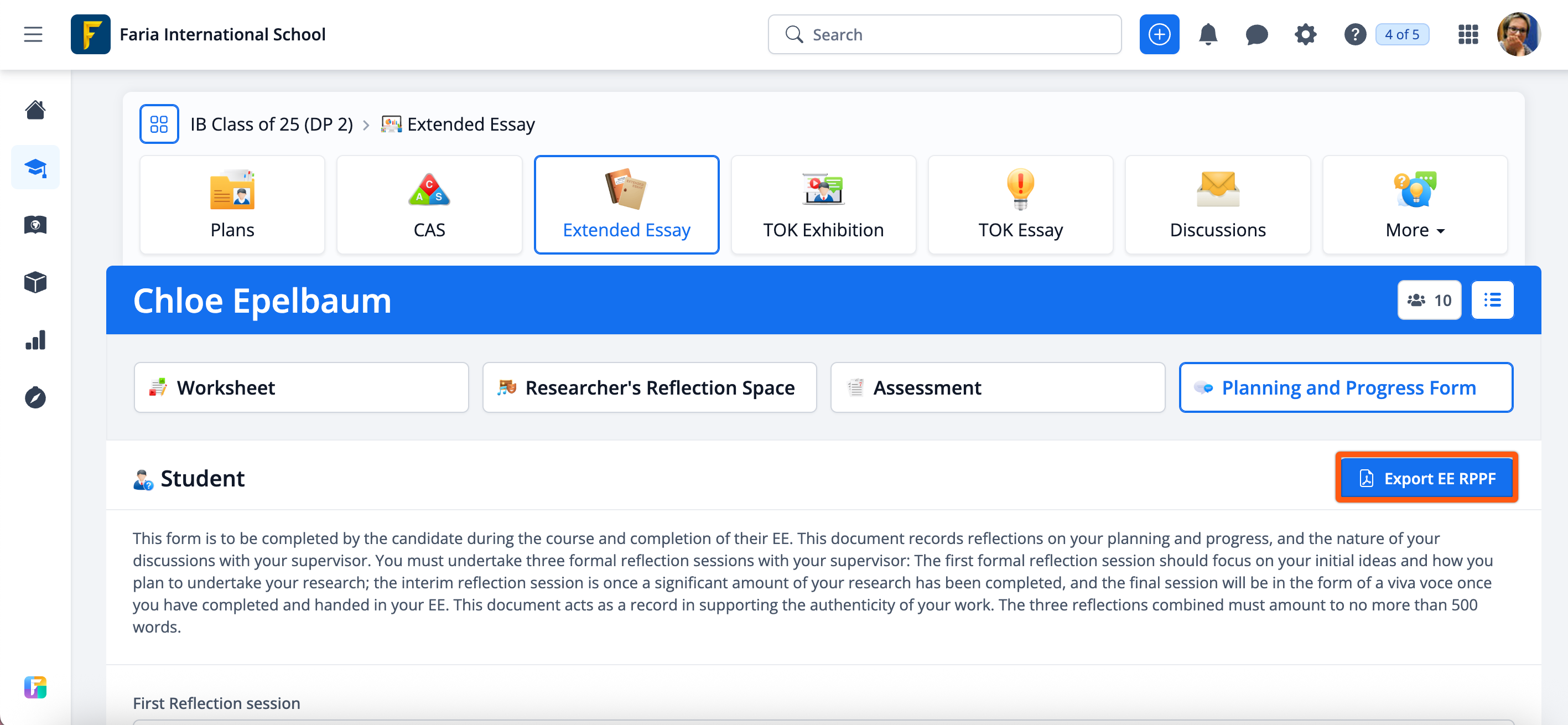Go to home in the sidebar

35,110
